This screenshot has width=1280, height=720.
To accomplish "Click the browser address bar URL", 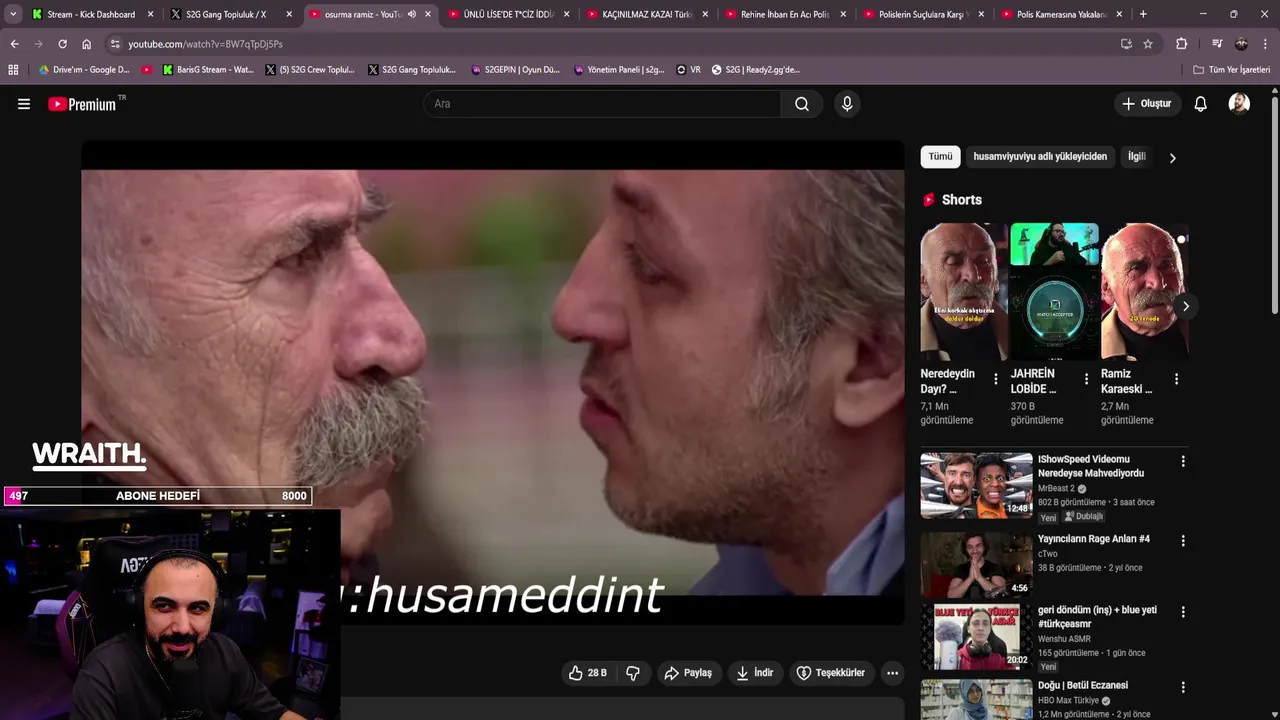I will click(x=205, y=44).
